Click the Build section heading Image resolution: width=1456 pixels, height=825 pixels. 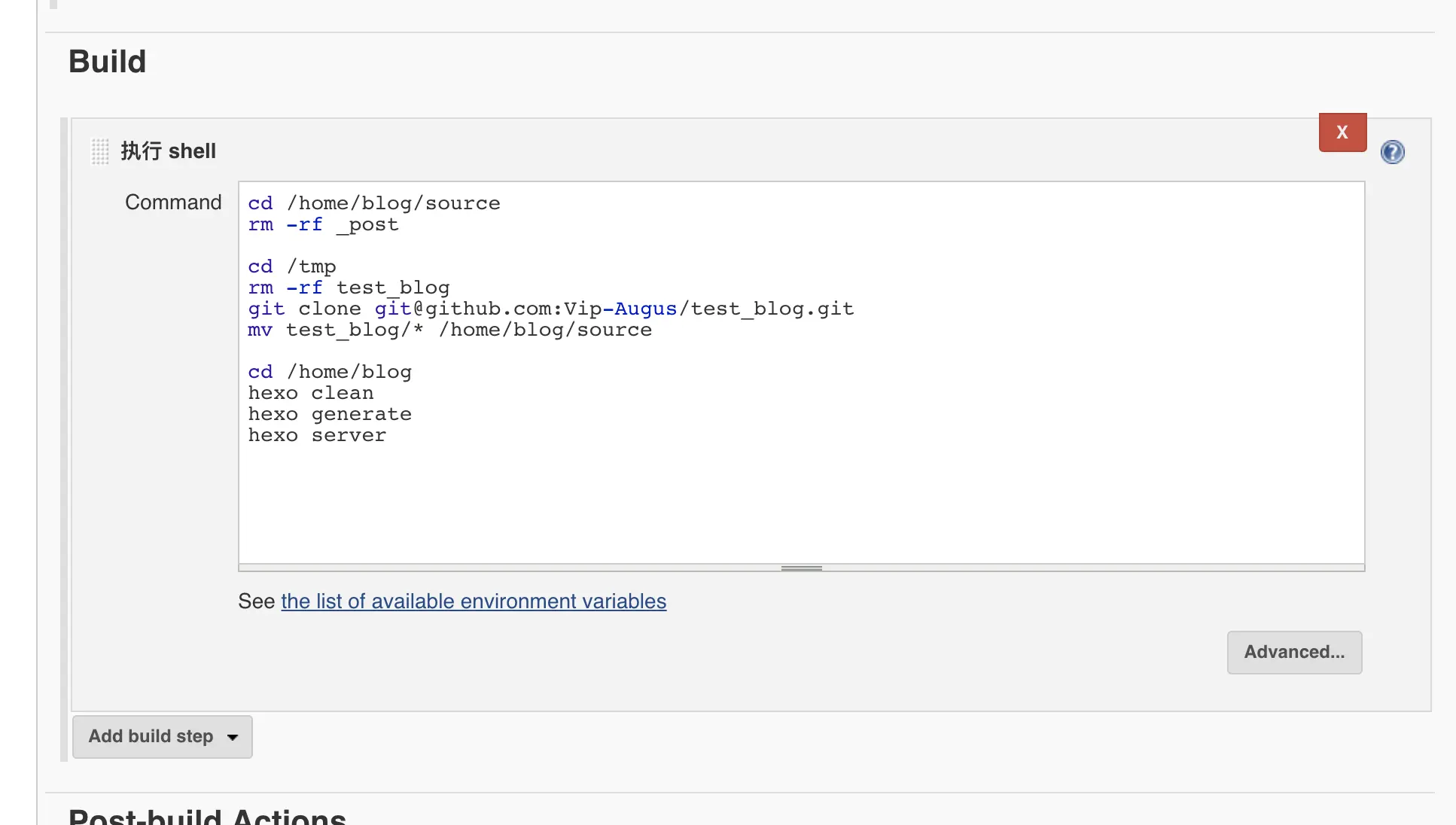tap(108, 62)
